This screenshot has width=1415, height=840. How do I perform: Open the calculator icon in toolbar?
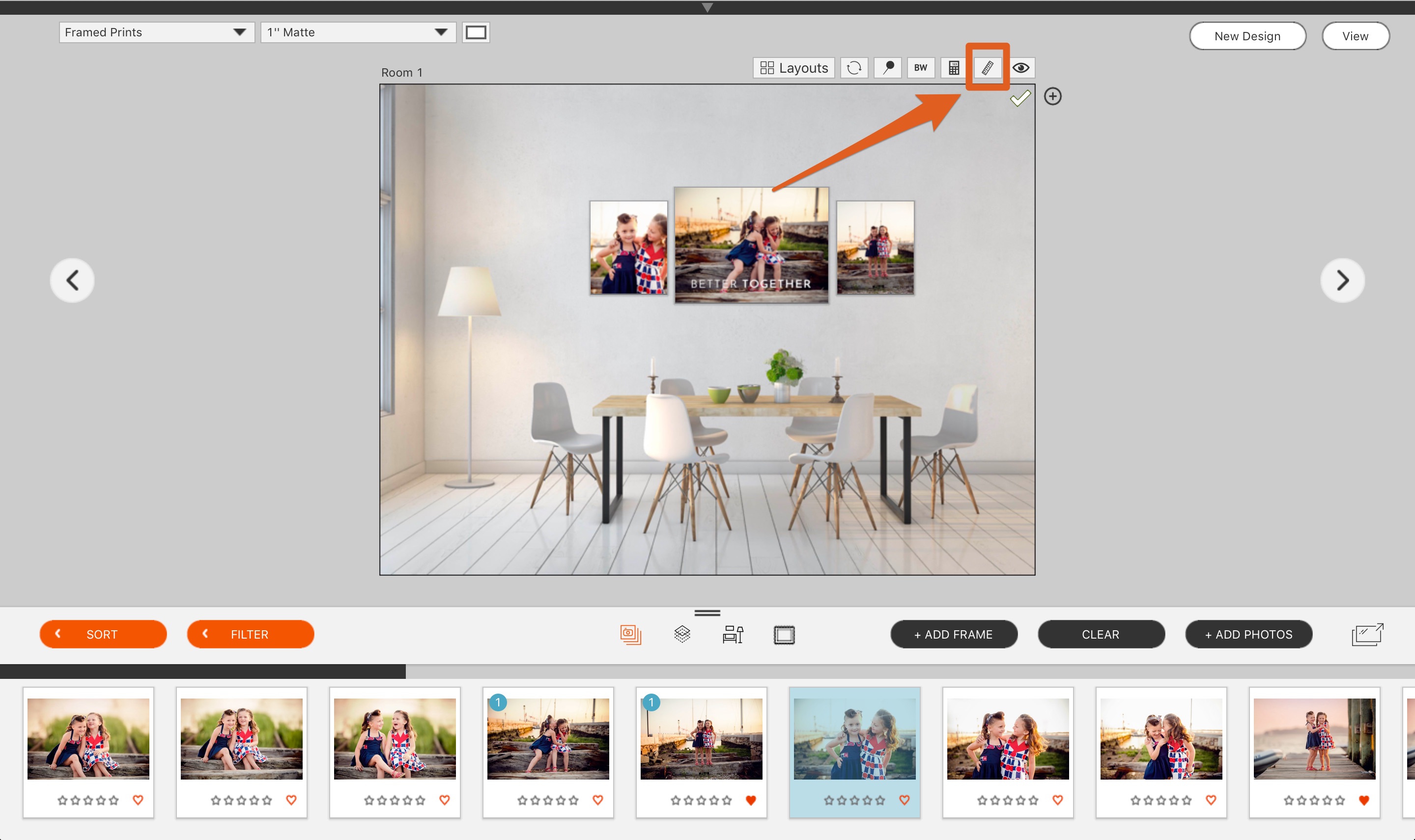[954, 68]
